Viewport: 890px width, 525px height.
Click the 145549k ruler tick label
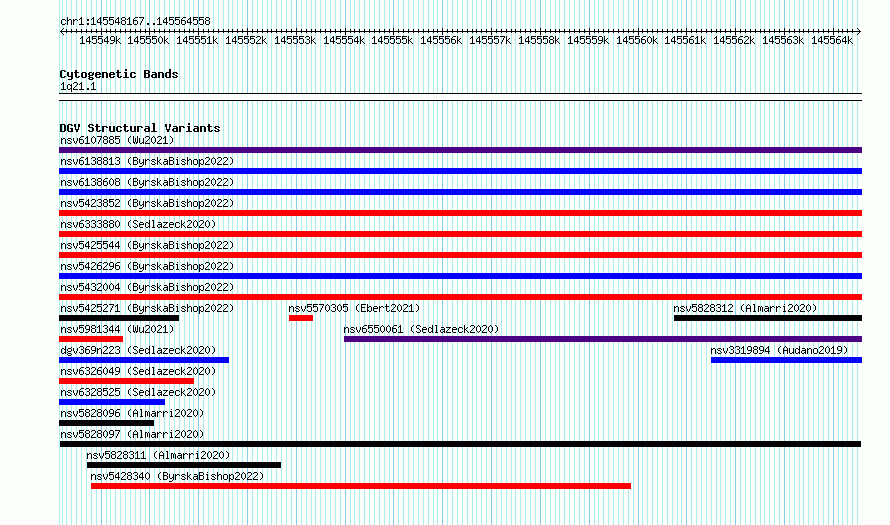coord(100,40)
